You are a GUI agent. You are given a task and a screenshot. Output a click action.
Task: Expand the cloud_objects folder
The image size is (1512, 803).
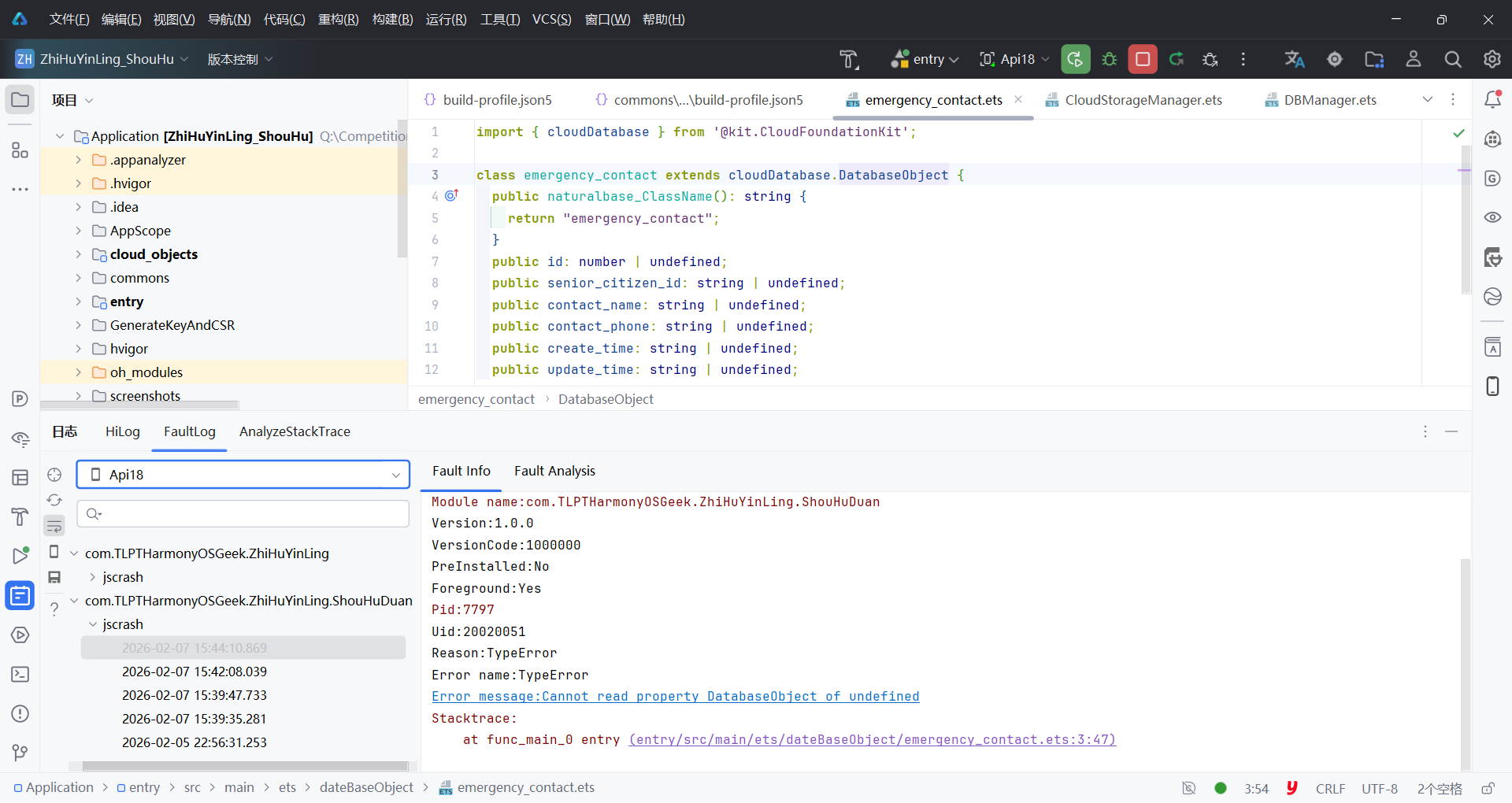[x=78, y=254]
